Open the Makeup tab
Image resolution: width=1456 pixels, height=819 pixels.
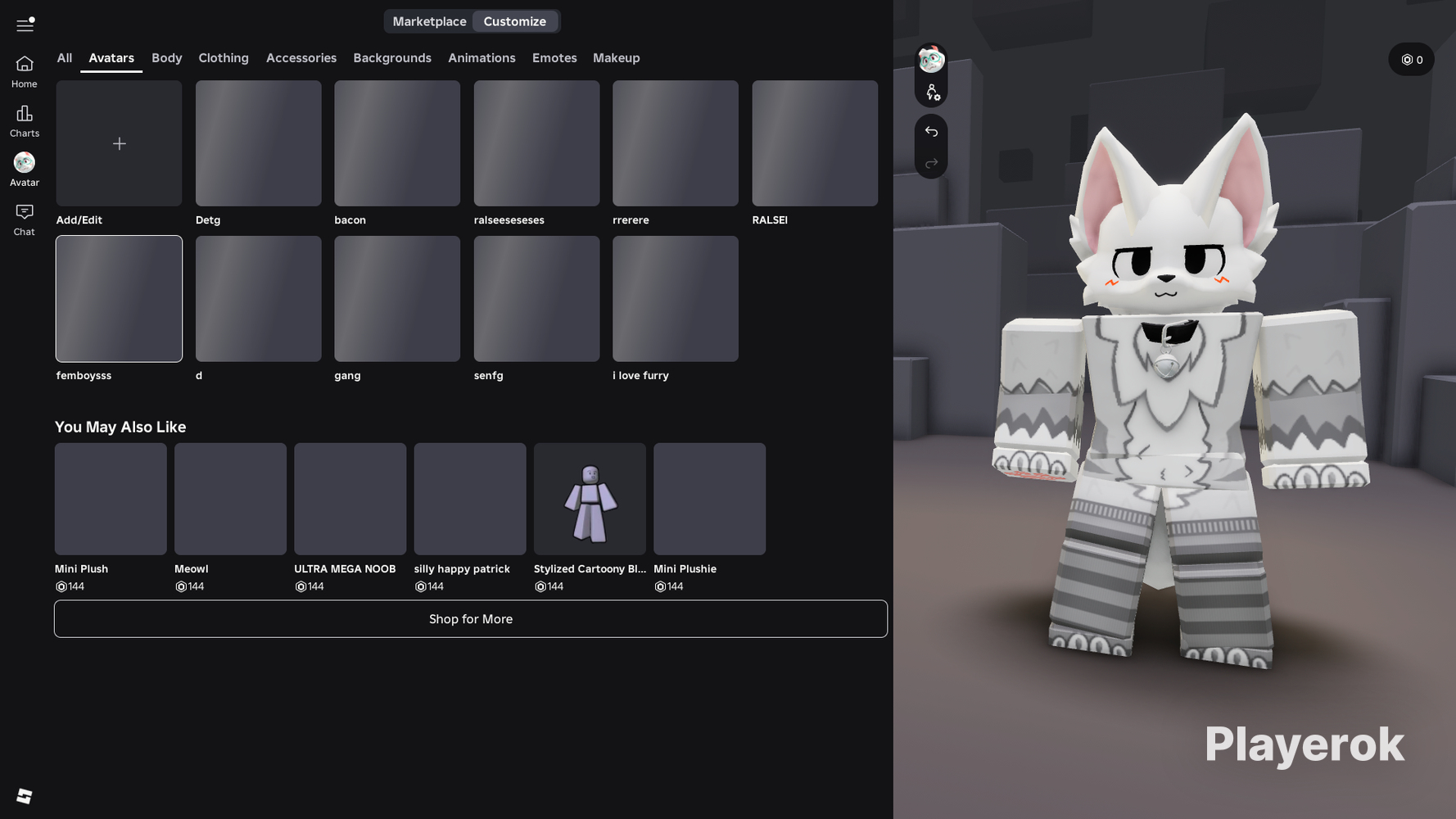click(617, 58)
